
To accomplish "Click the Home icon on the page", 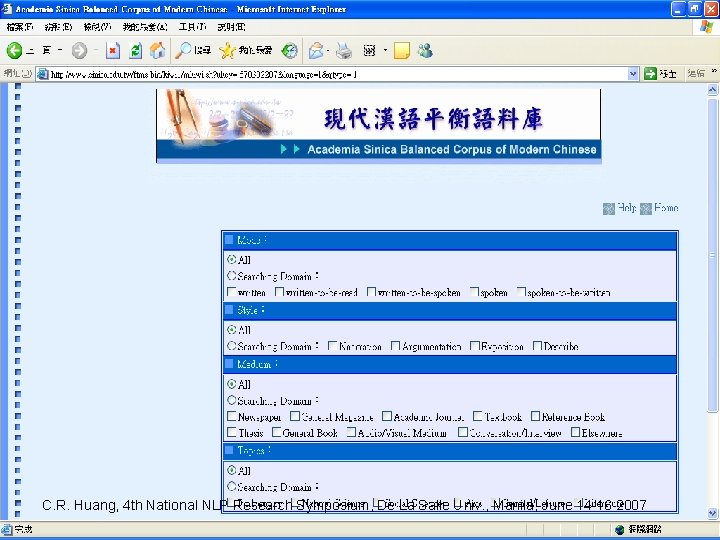I will click(646, 209).
